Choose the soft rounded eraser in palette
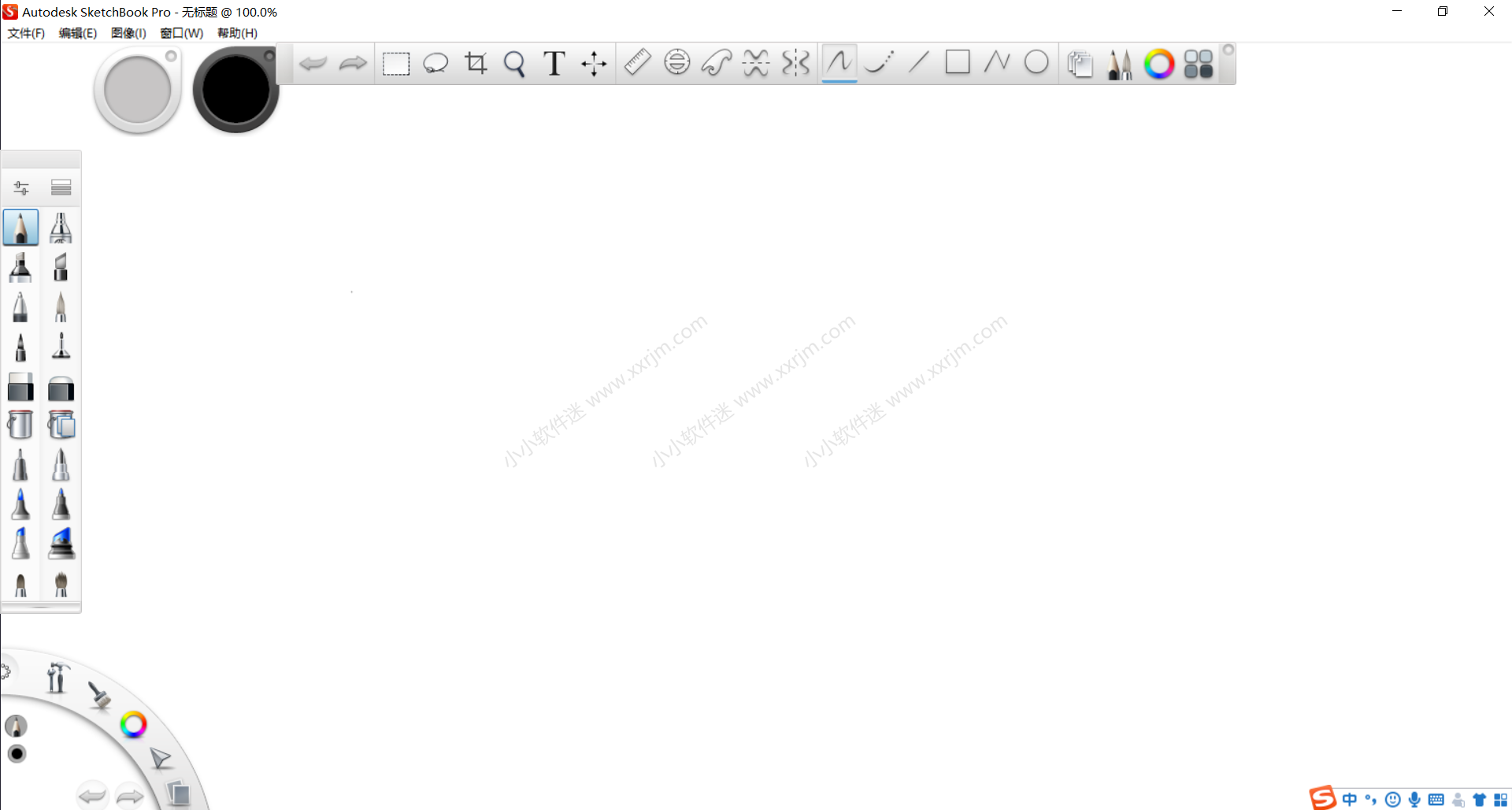The width and height of the screenshot is (1512, 810). click(x=61, y=388)
